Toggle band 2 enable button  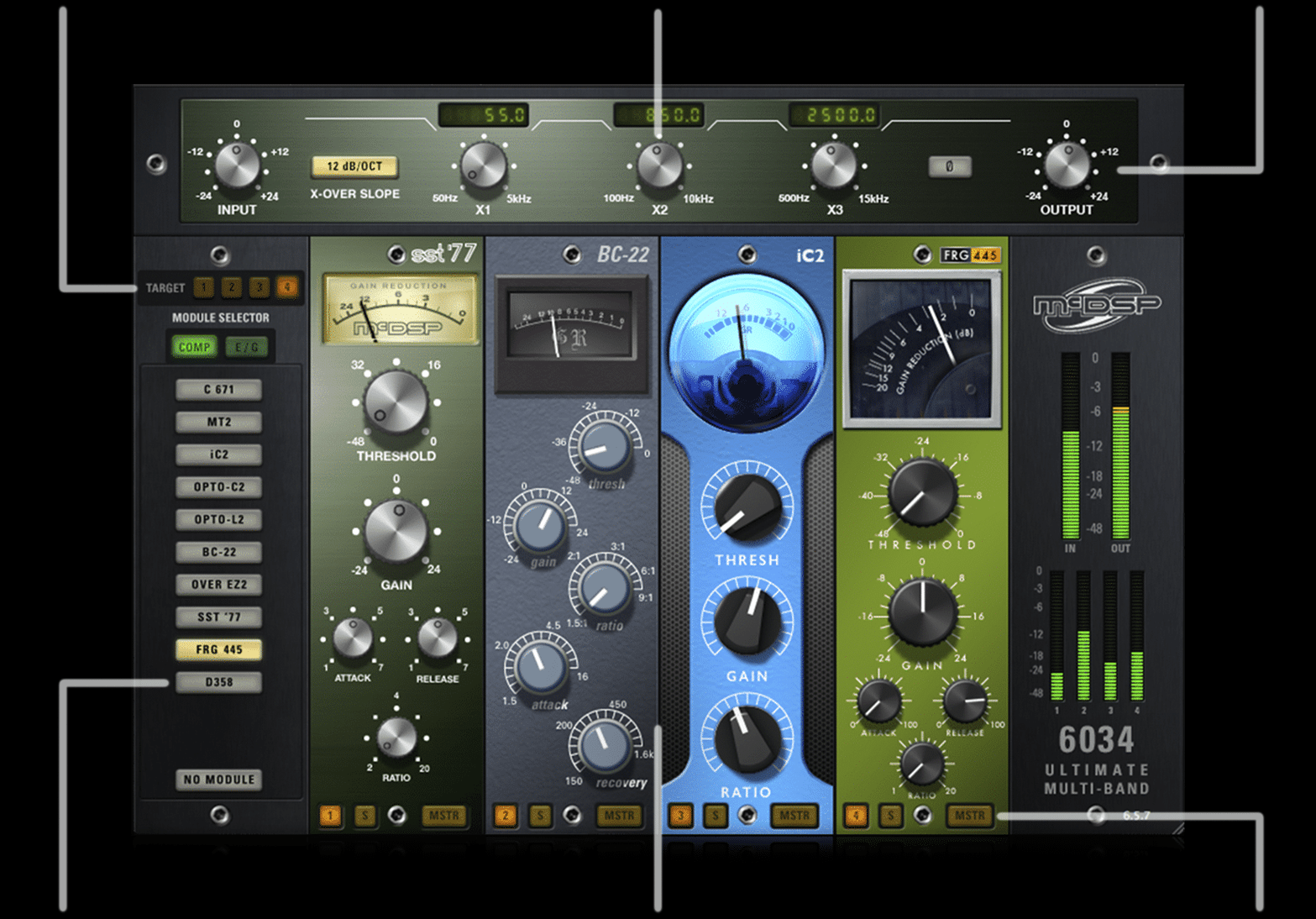coord(505,816)
